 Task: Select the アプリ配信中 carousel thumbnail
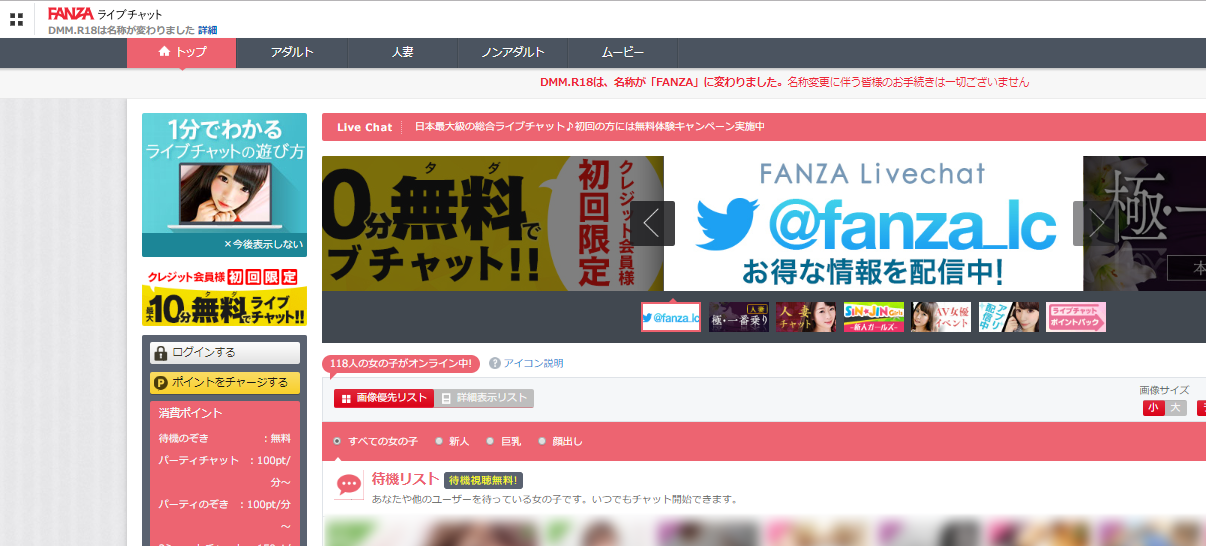tap(1009, 317)
